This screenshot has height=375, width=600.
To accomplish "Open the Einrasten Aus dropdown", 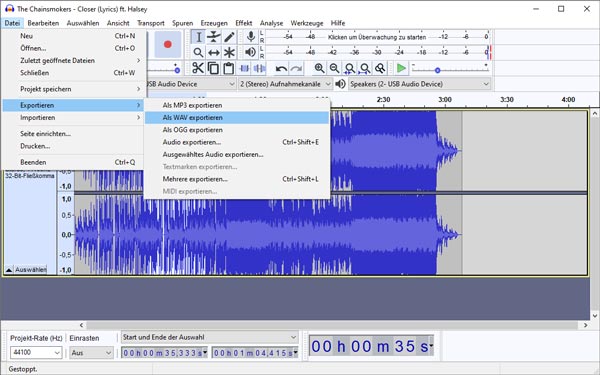I will pos(91,353).
